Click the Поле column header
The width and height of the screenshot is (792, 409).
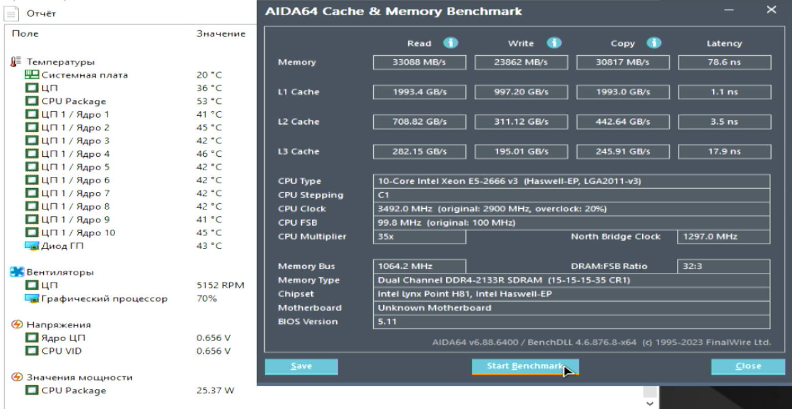click(x=25, y=34)
